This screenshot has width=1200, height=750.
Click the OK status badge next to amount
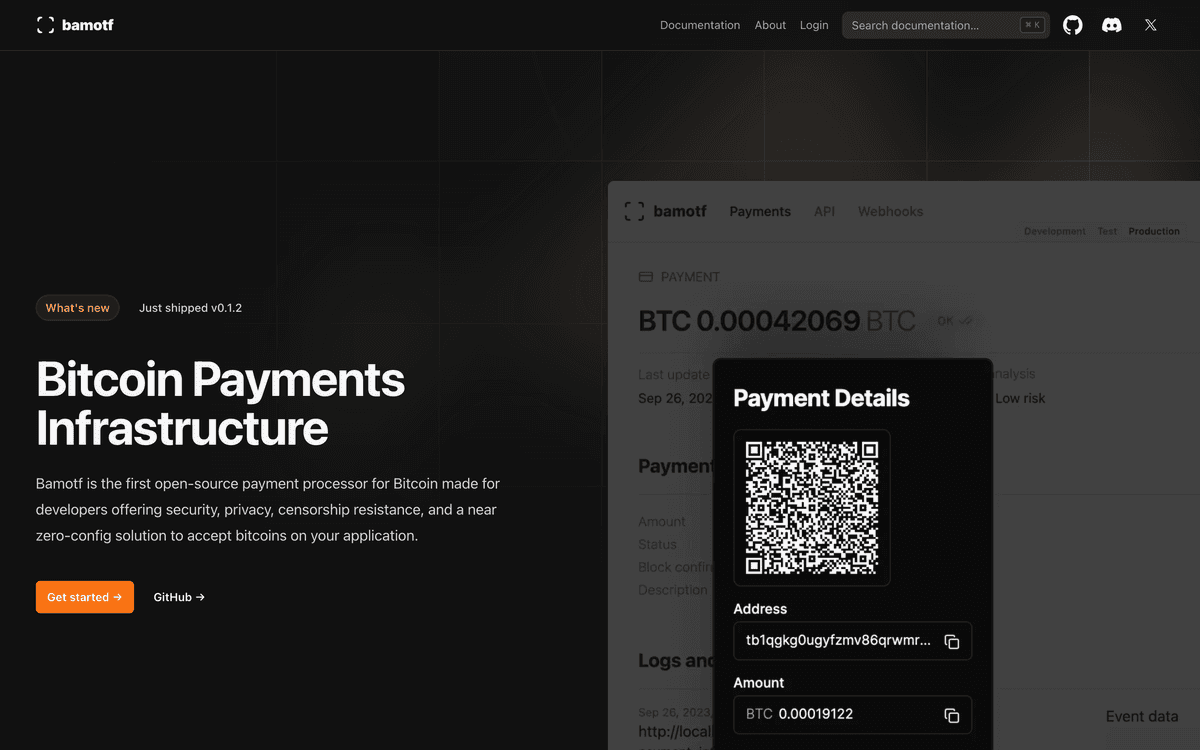(x=955, y=321)
